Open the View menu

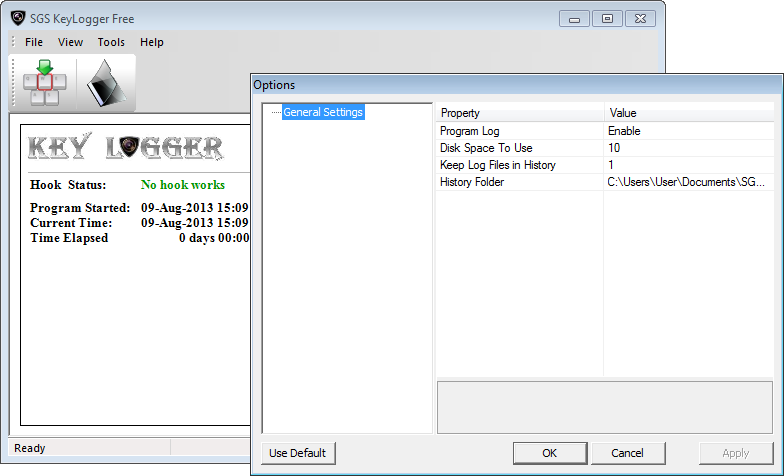[x=70, y=42]
